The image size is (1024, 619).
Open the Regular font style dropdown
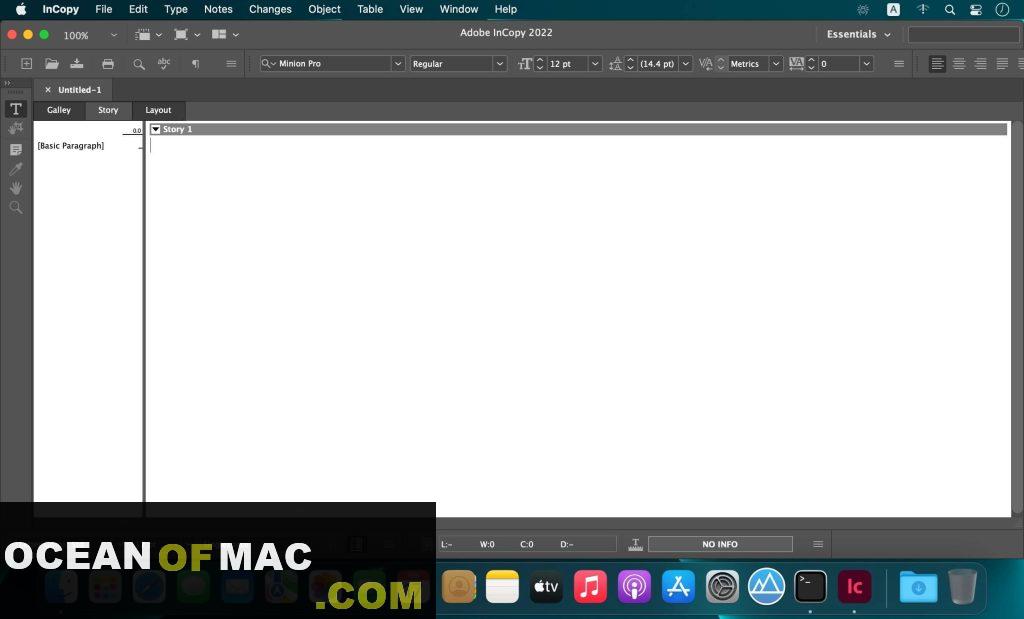click(500, 64)
